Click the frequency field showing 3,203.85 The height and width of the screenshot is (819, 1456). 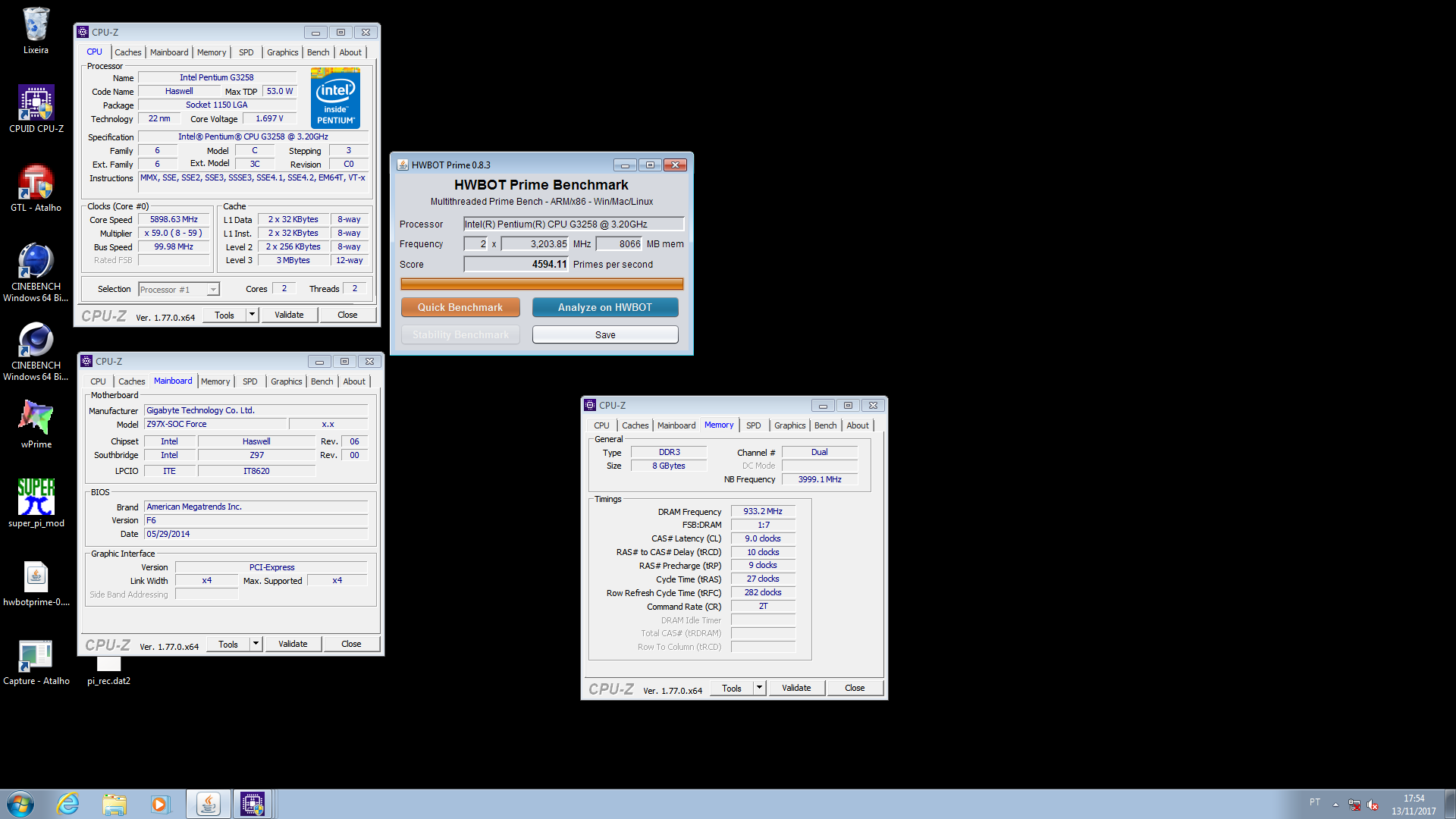535,243
